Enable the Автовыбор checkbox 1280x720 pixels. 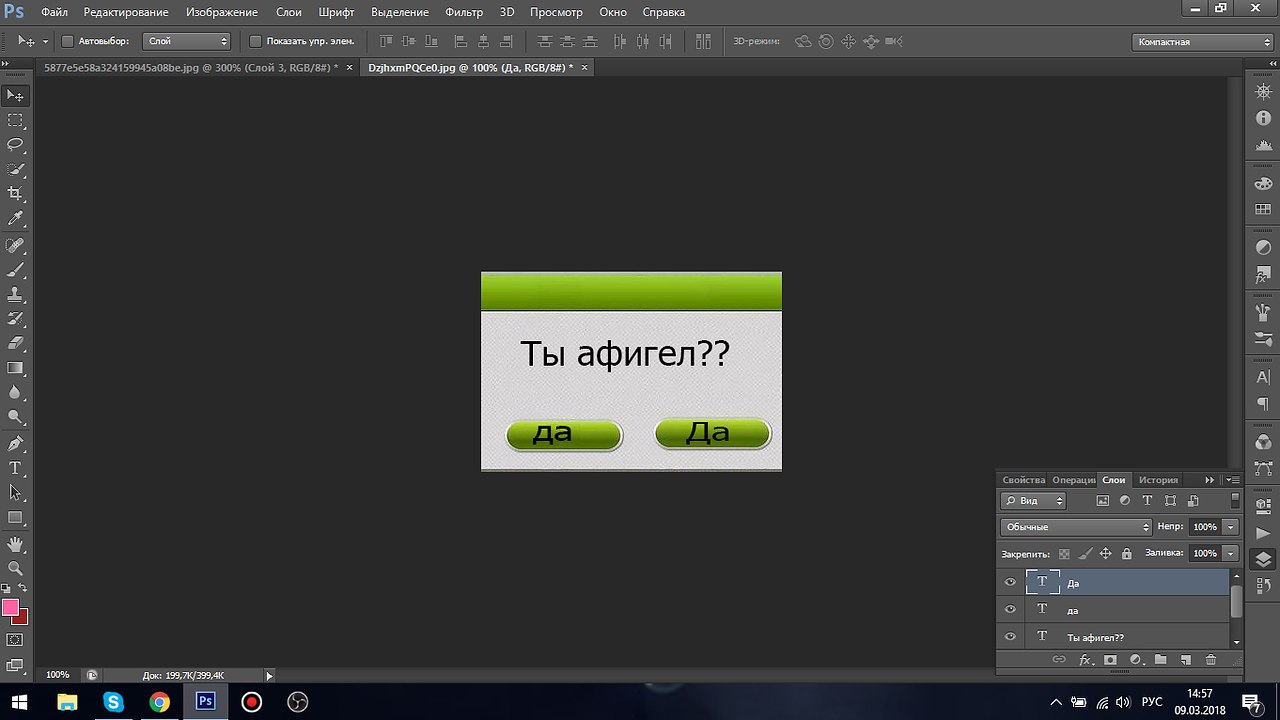pyautogui.click(x=68, y=41)
